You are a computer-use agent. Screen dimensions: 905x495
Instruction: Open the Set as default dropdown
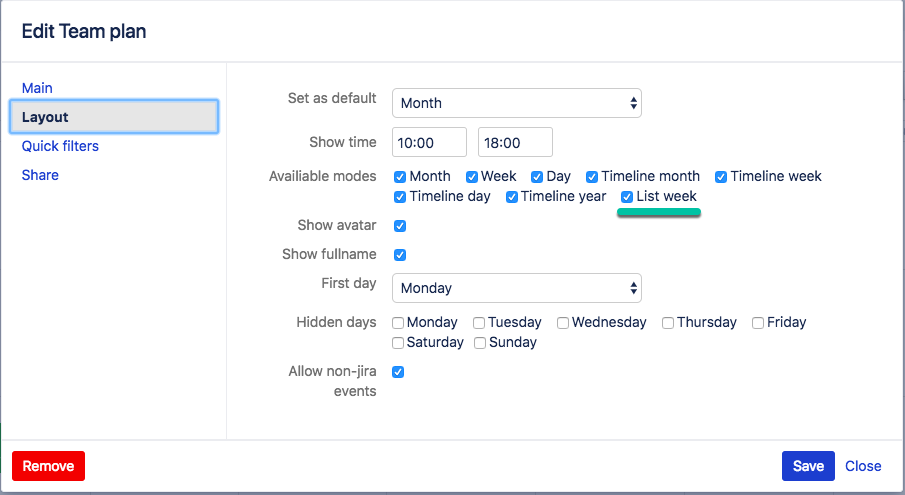coord(516,103)
